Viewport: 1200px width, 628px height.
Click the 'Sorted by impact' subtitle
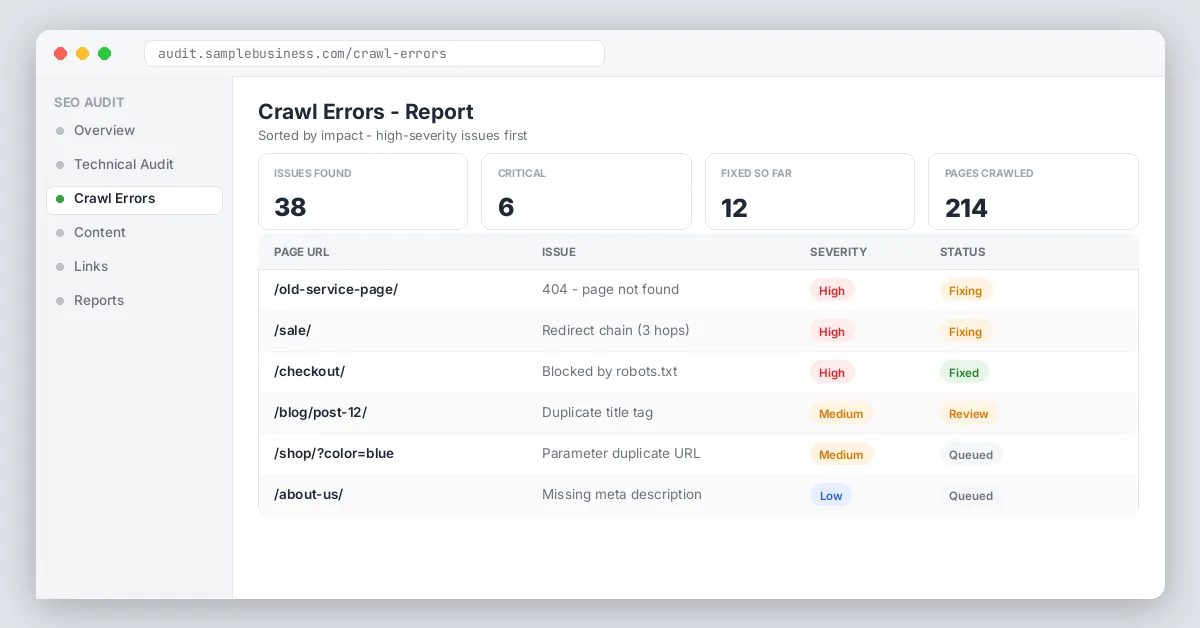pyautogui.click(x=393, y=135)
